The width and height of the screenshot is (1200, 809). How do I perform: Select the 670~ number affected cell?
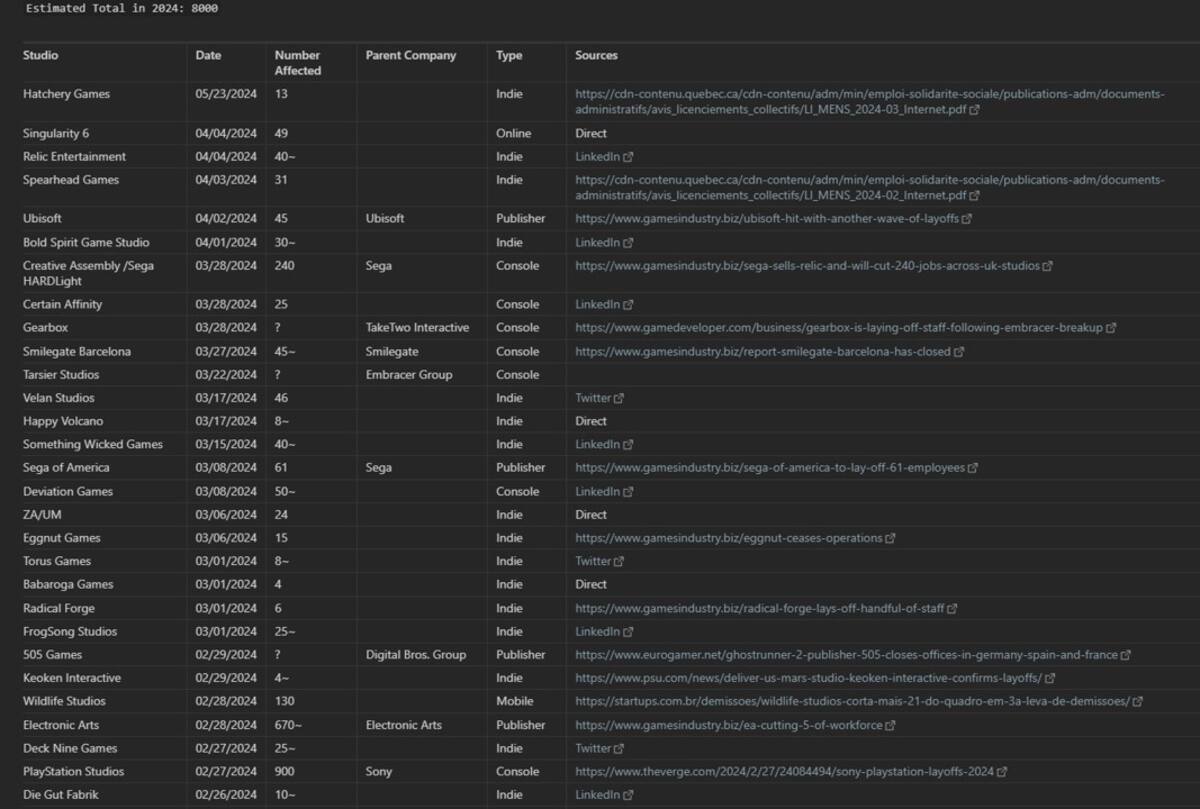tap(288, 725)
